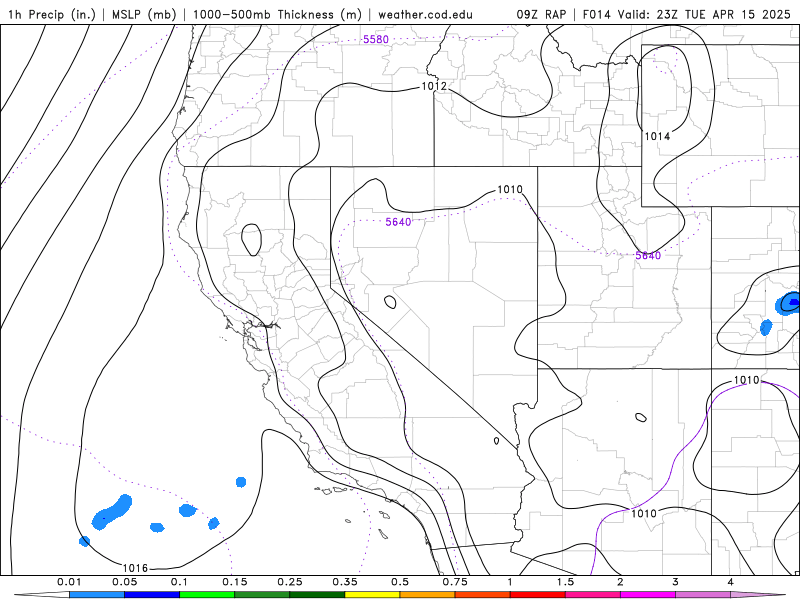Viewport: 800px width, 600px height.
Task: Click the largest offshore blue precipitation blob
Action: (112, 512)
